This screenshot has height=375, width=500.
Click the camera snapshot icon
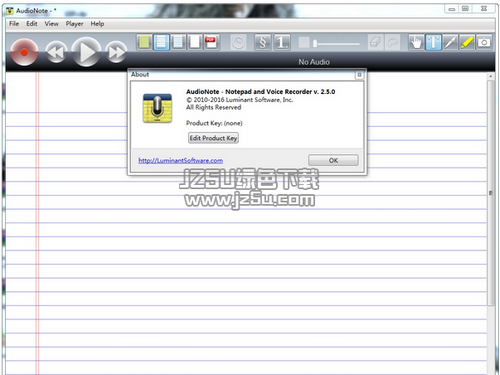(484, 42)
